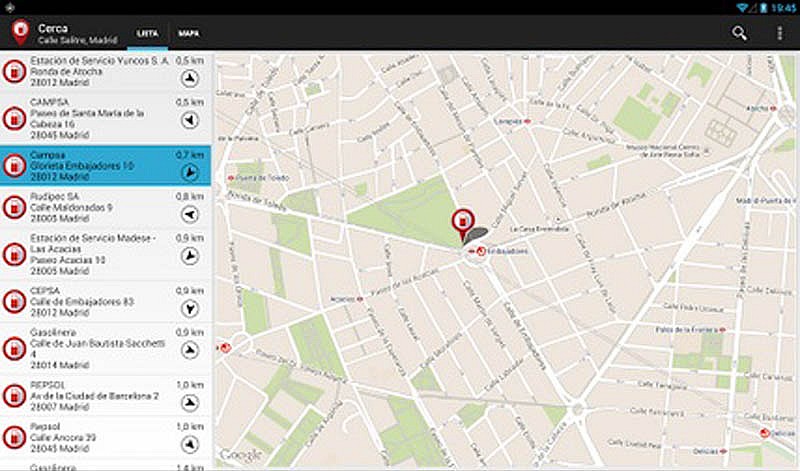The height and width of the screenshot is (471, 800).
Task: Tap the 'Calle Salitre, Madrid' location subtitle
Action: pyautogui.click(x=78, y=40)
